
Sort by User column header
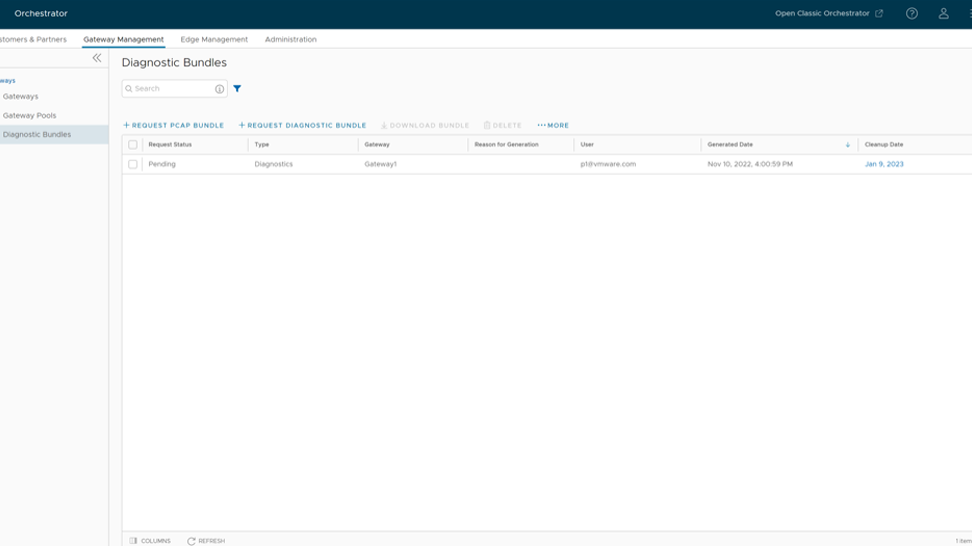coord(587,144)
